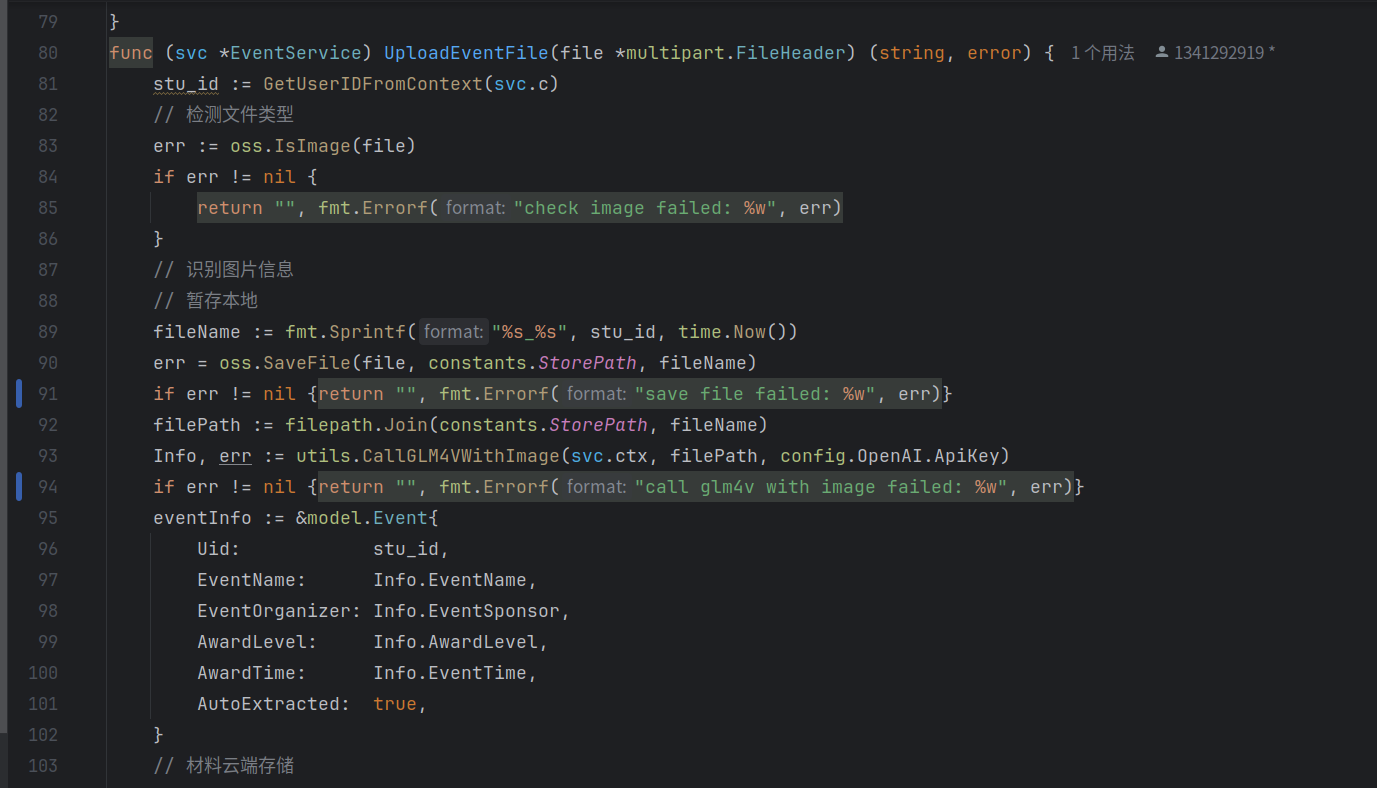Click line number 79 in the gutter

pyautogui.click(x=47, y=22)
